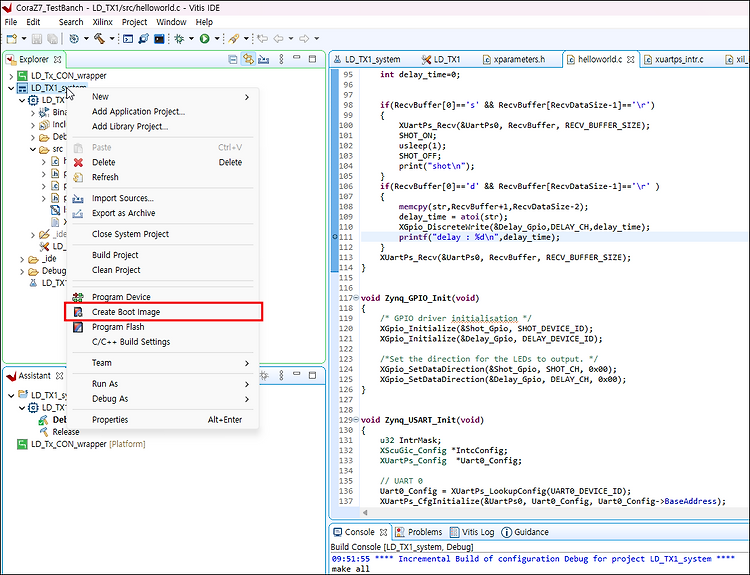The height and width of the screenshot is (575, 750).
Task: Open the New toolbar dropdown arrow
Action: [23, 39]
